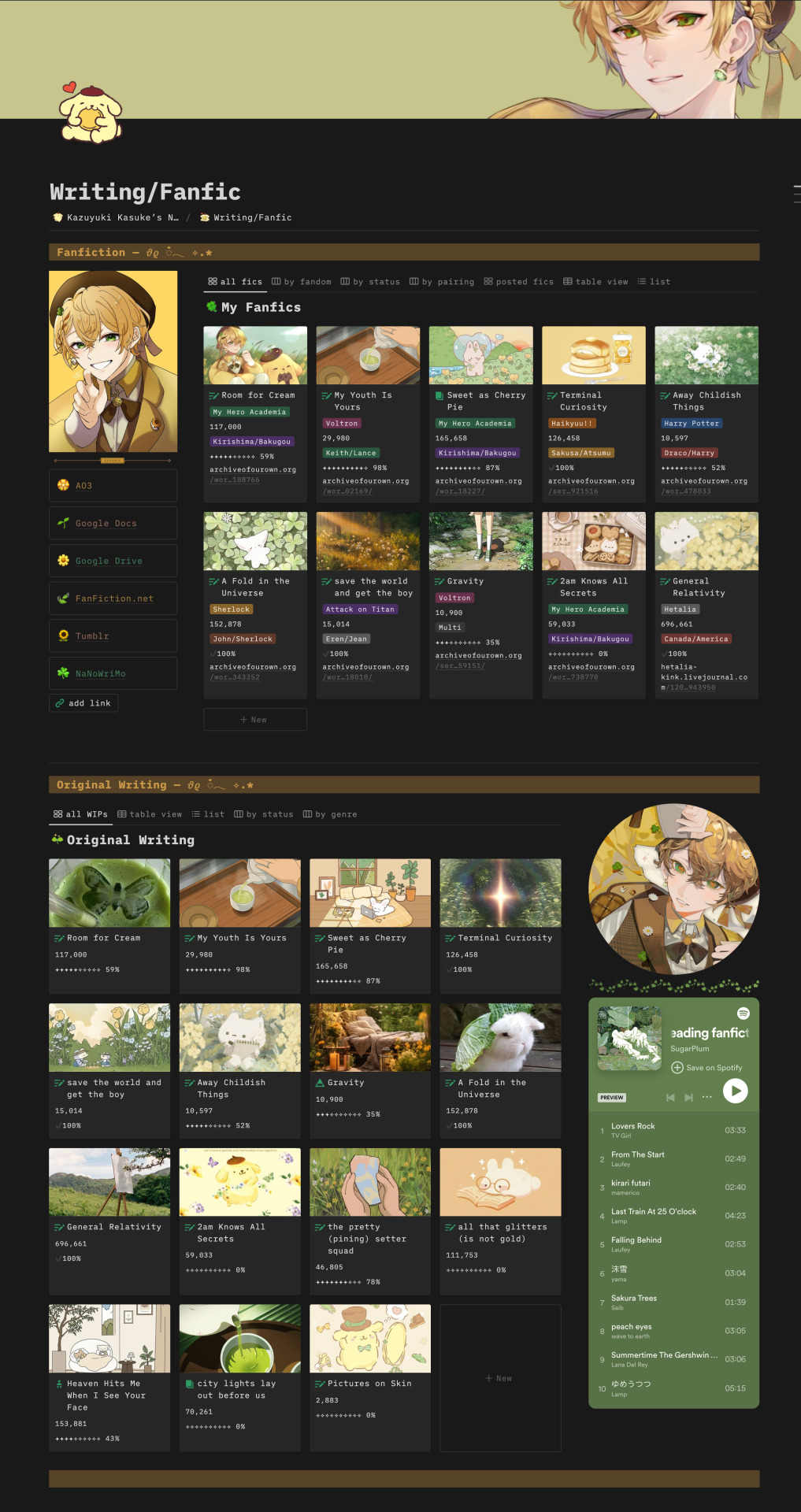The width and height of the screenshot is (801, 1512).
Task: Open by status view in Fanfiction section
Action: tap(370, 281)
